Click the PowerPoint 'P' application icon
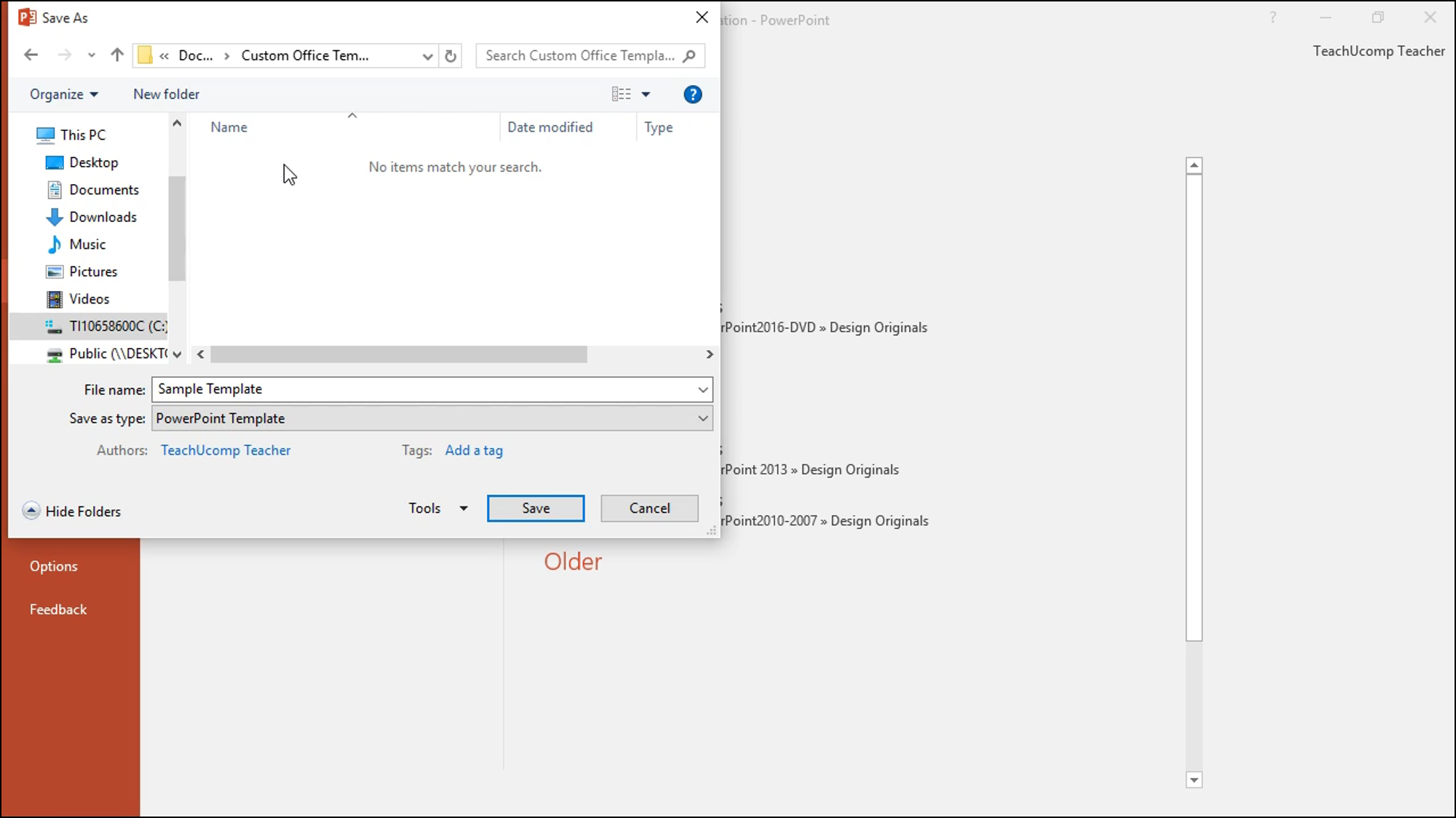The width and height of the screenshot is (1456, 818). (27, 17)
